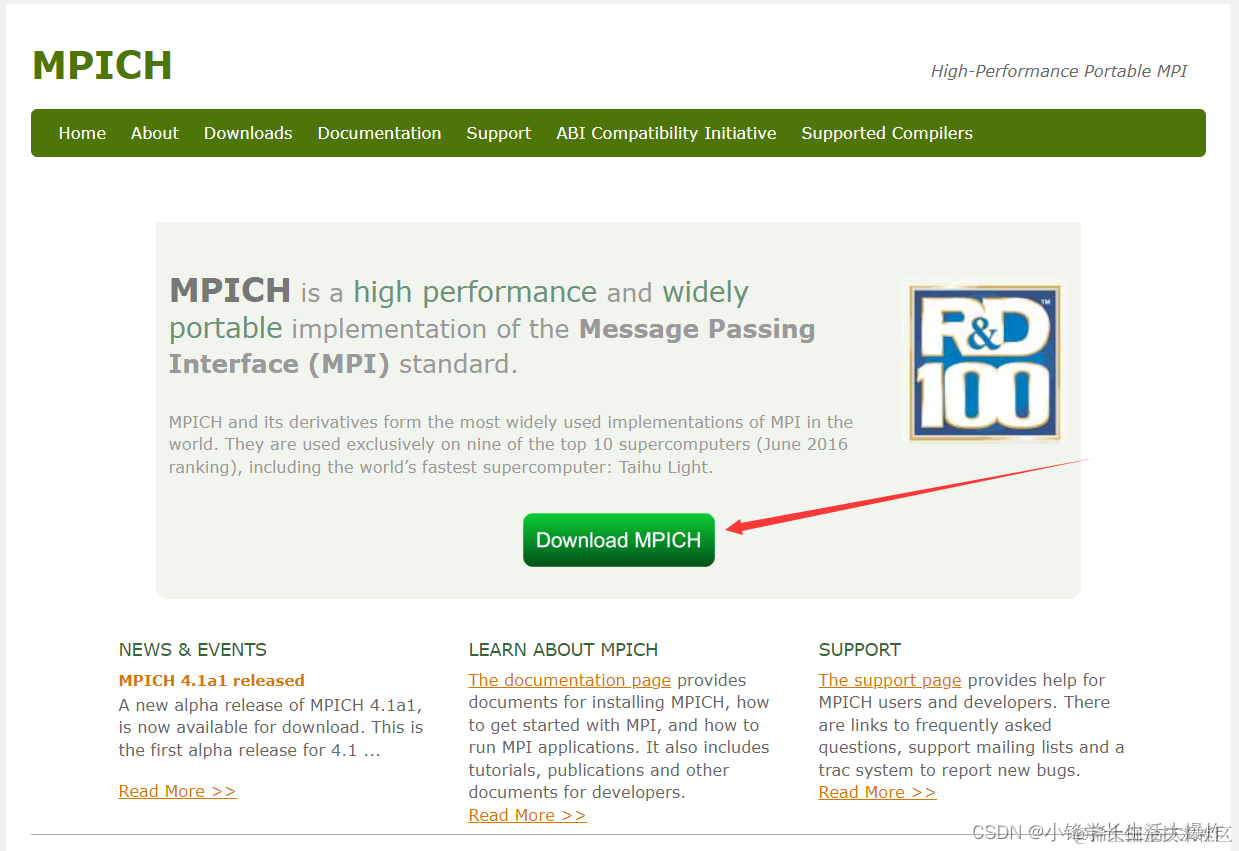1239x851 pixels.
Task: Select the Support menu item
Action: 498,133
